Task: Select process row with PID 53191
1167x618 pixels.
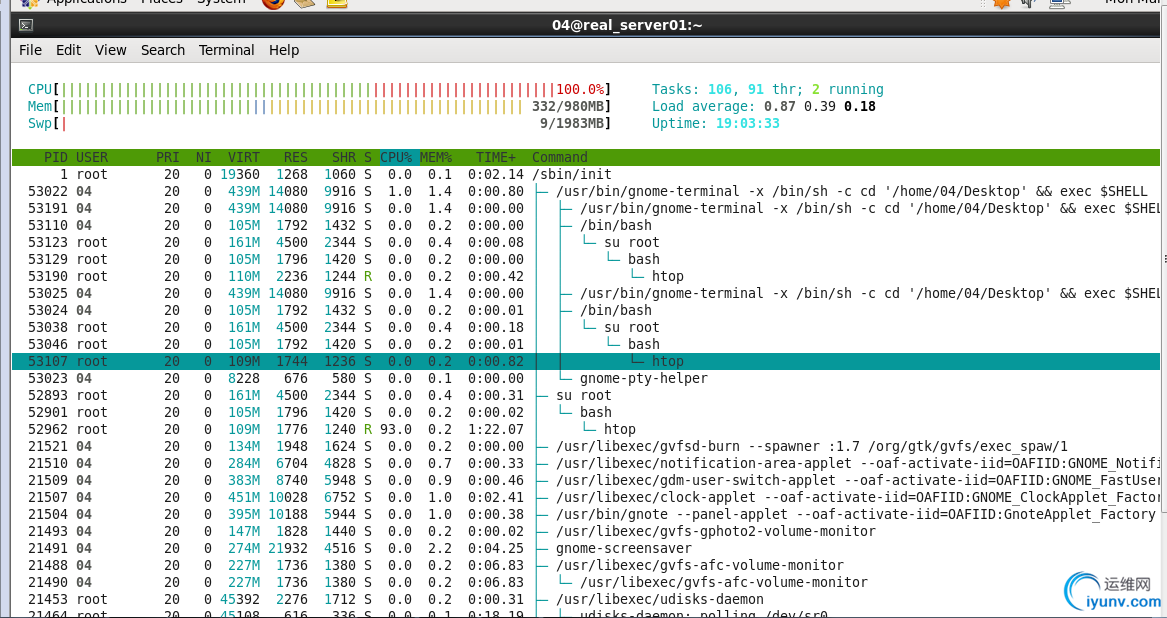Action: 586,208
